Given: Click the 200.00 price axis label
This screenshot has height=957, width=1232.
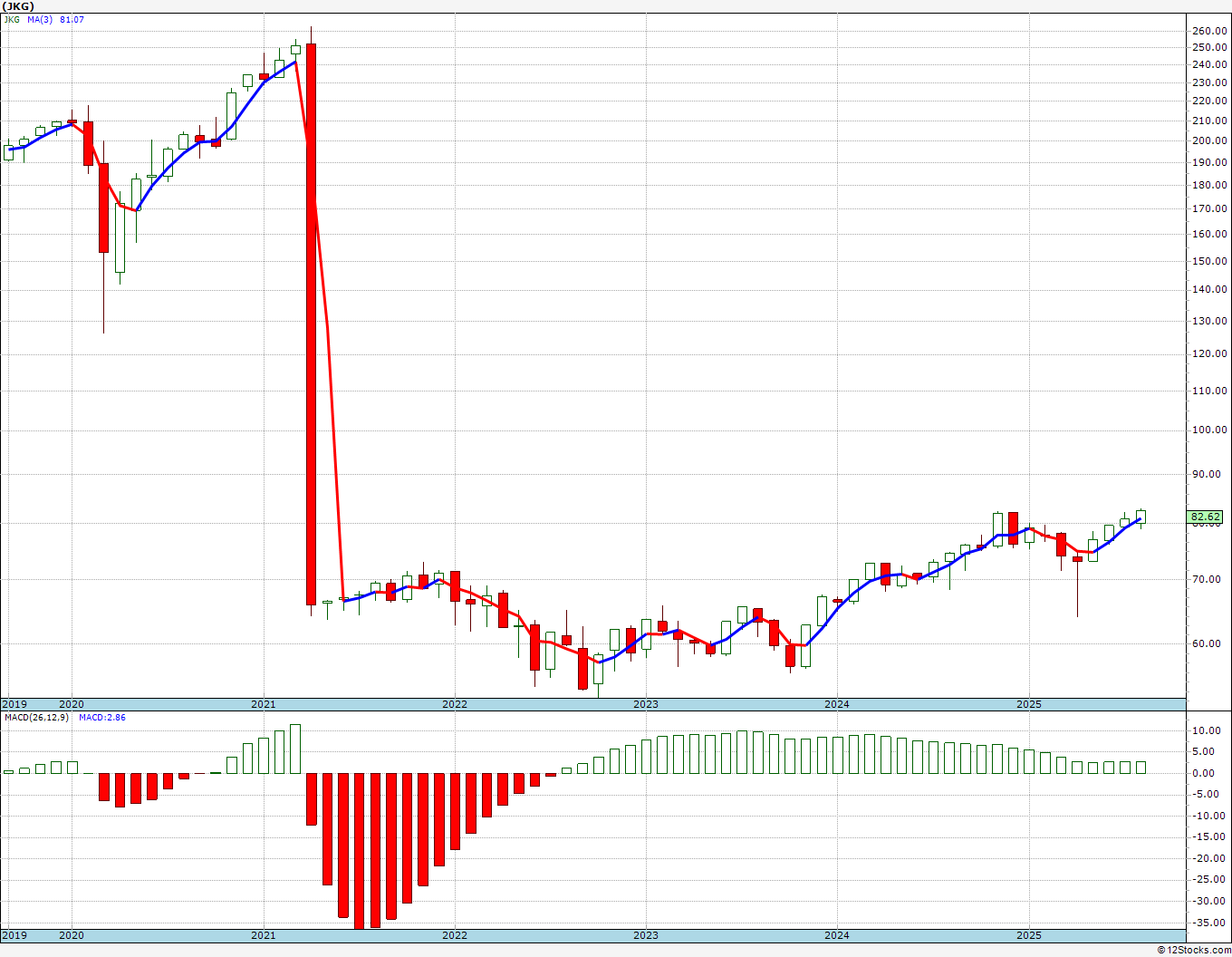Looking at the screenshot, I should 1209,141.
